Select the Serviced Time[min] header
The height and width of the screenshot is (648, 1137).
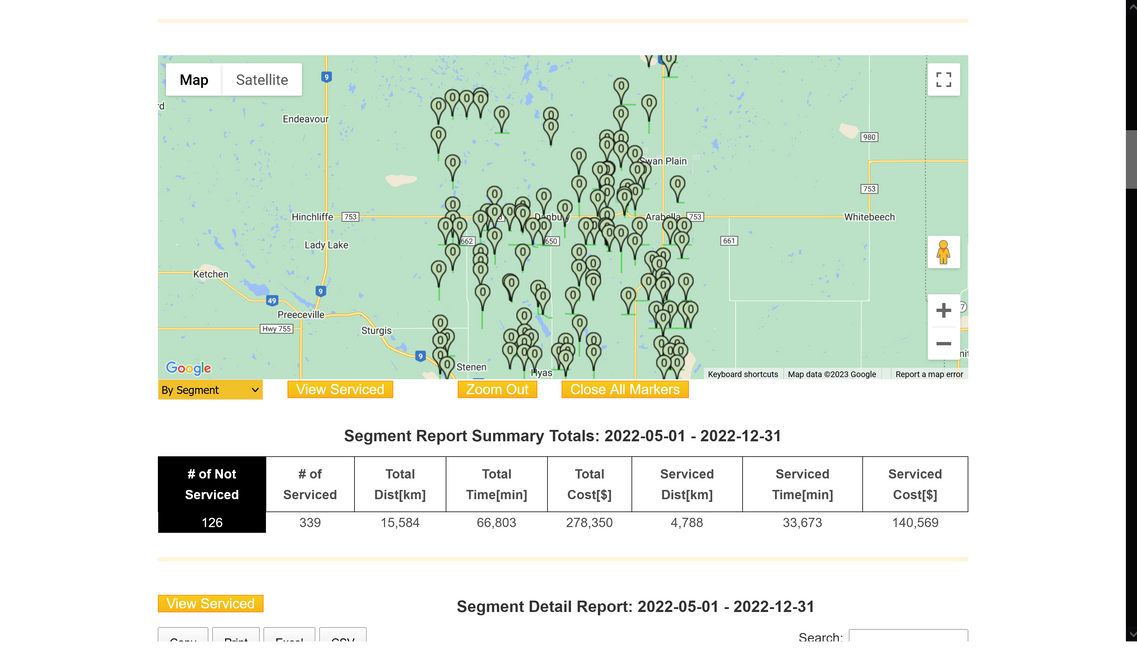[x=802, y=484]
